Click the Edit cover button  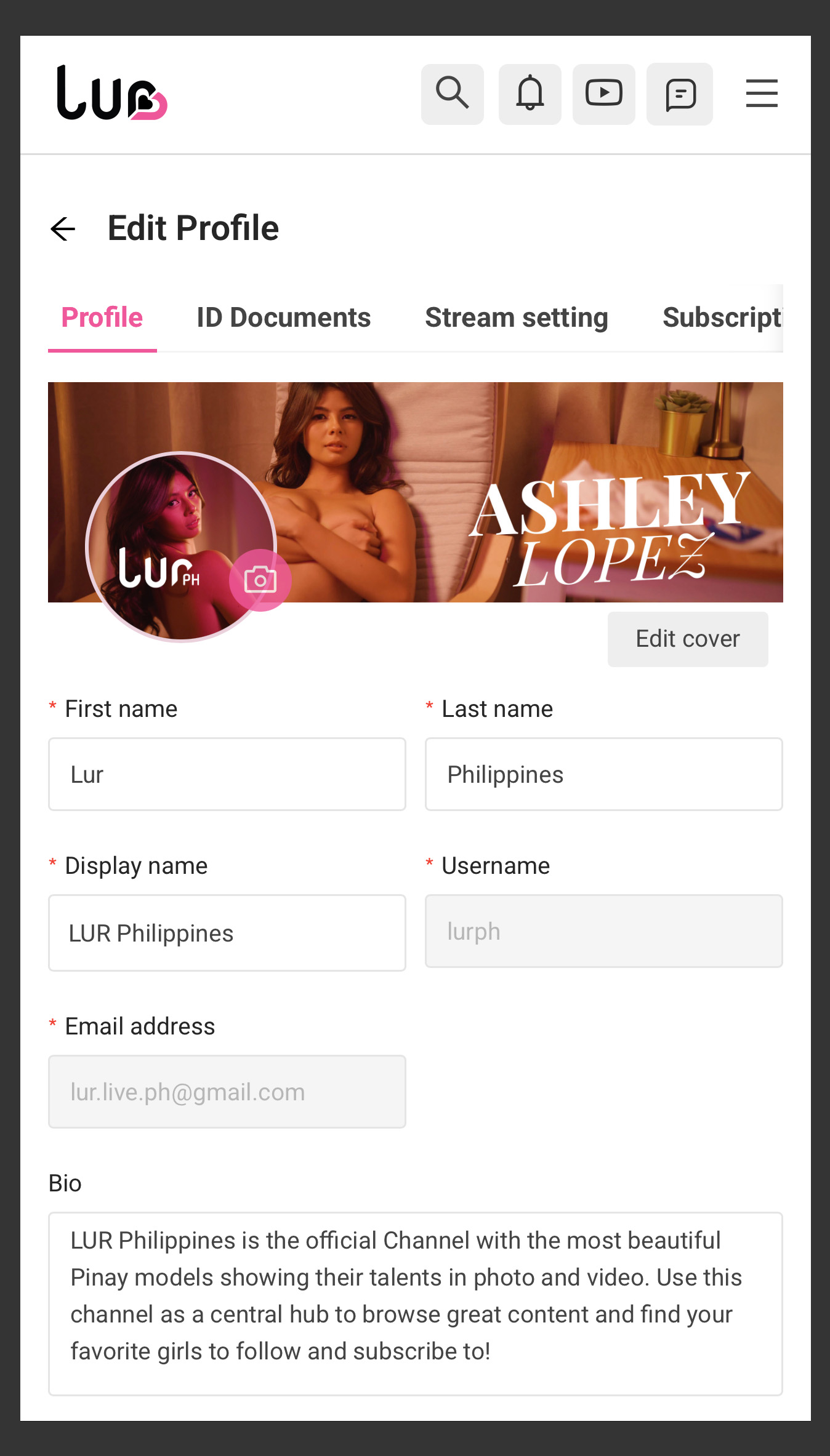point(688,639)
